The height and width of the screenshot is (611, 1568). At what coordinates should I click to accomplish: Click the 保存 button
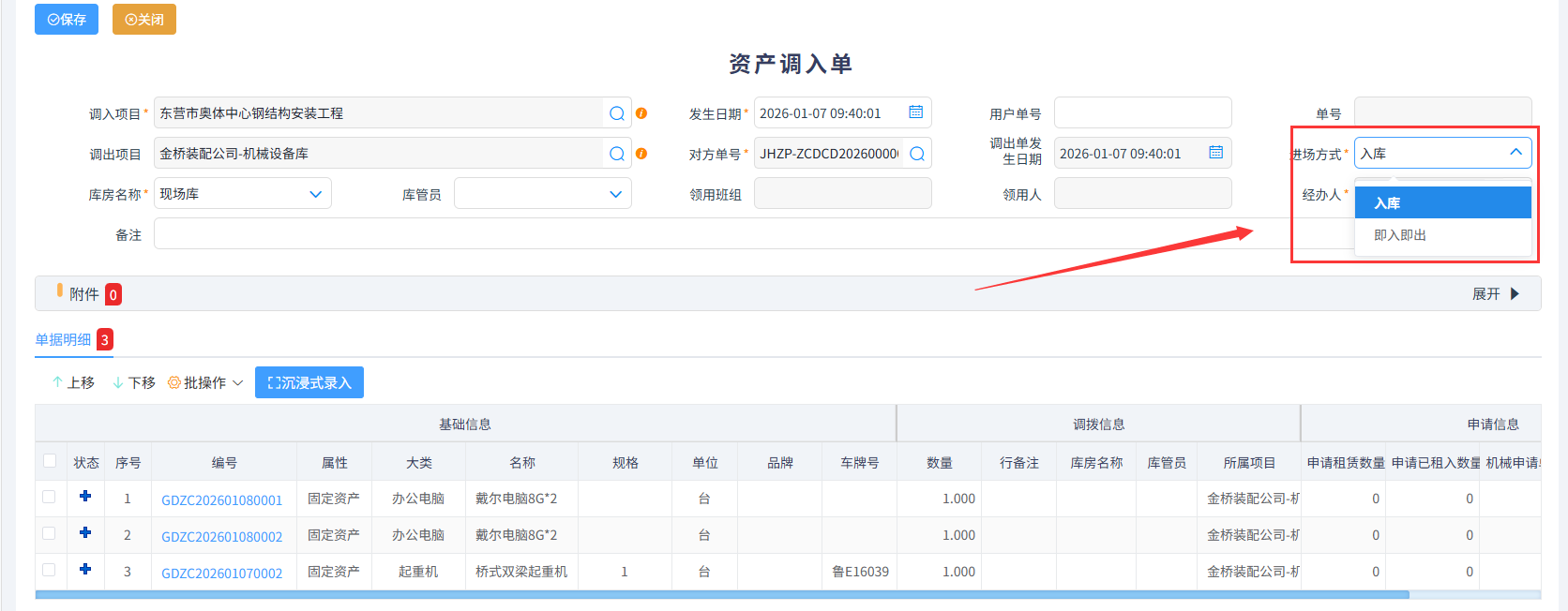coord(67,20)
